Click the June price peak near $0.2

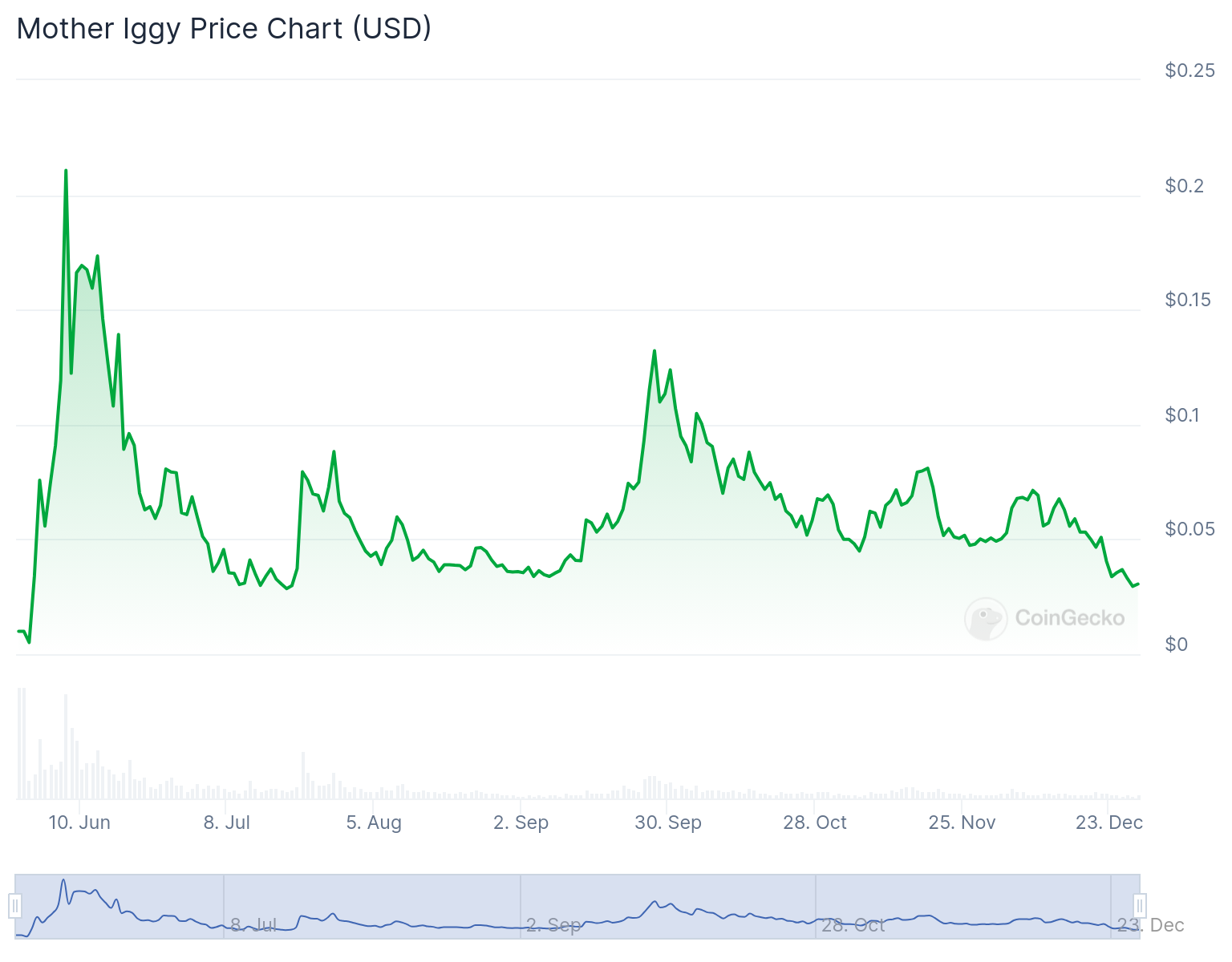pos(66,170)
